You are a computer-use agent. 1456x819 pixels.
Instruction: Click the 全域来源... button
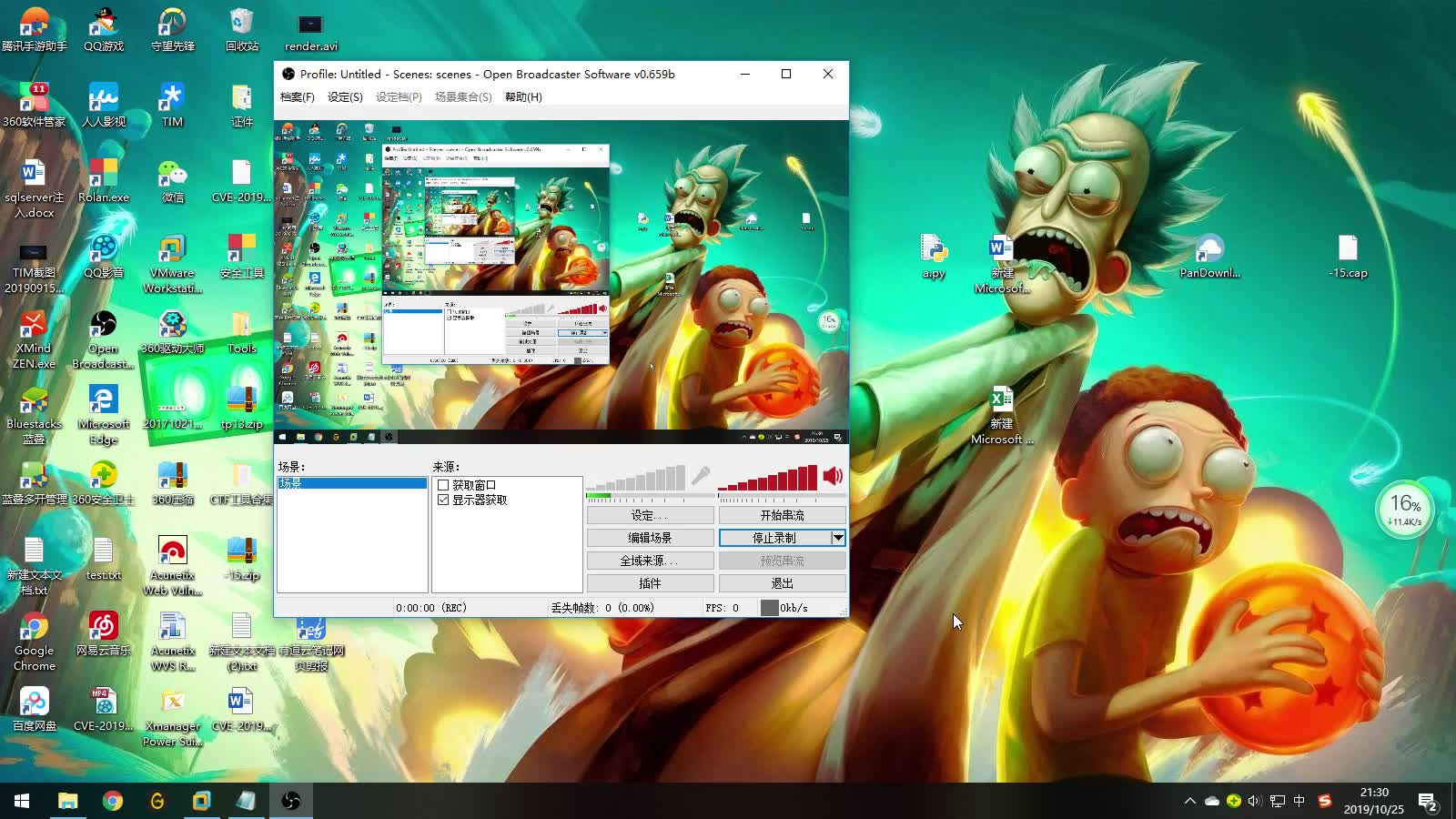(650, 561)
